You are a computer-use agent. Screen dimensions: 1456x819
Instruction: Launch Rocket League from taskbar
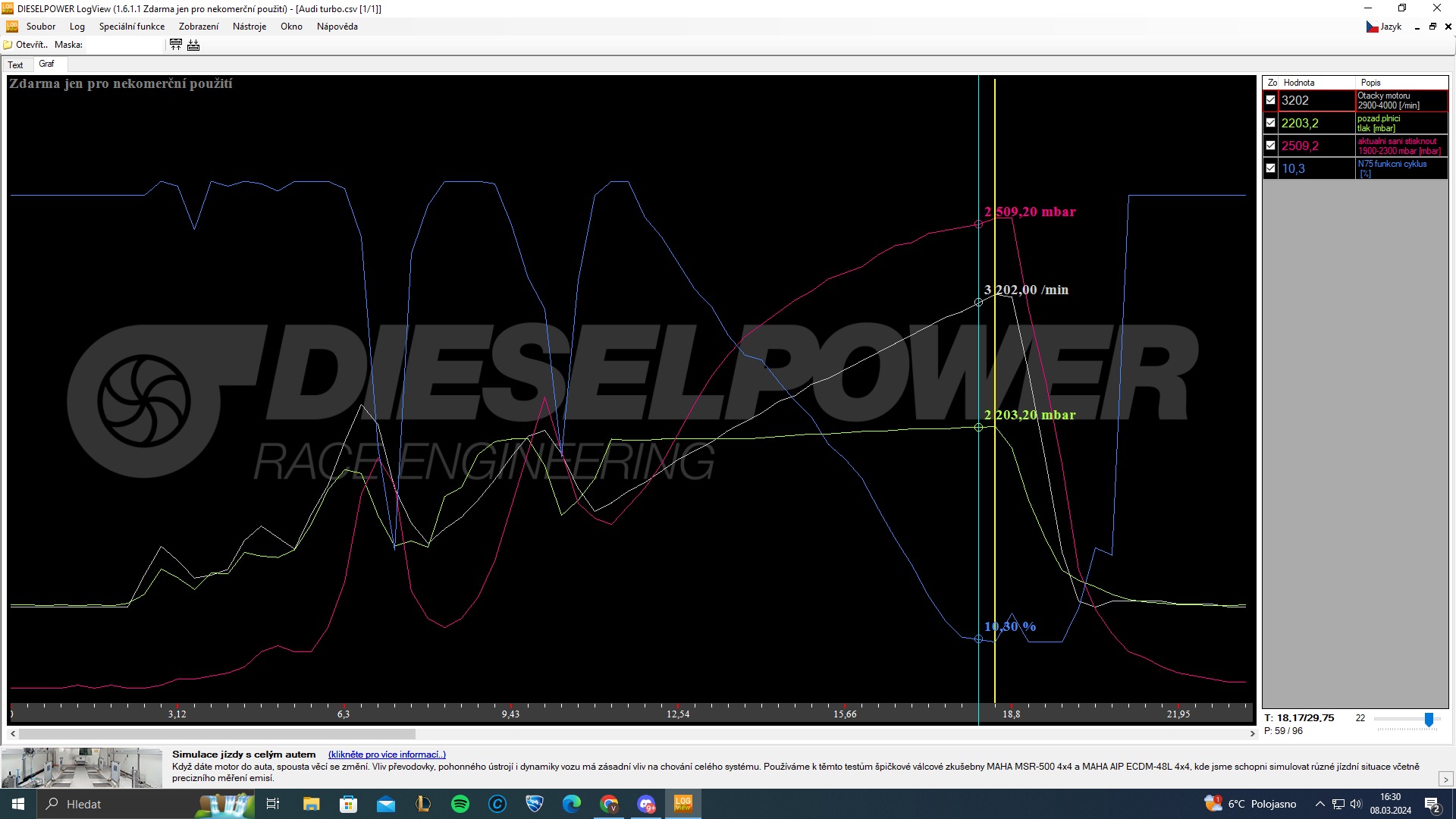click(x=535, y=804)
